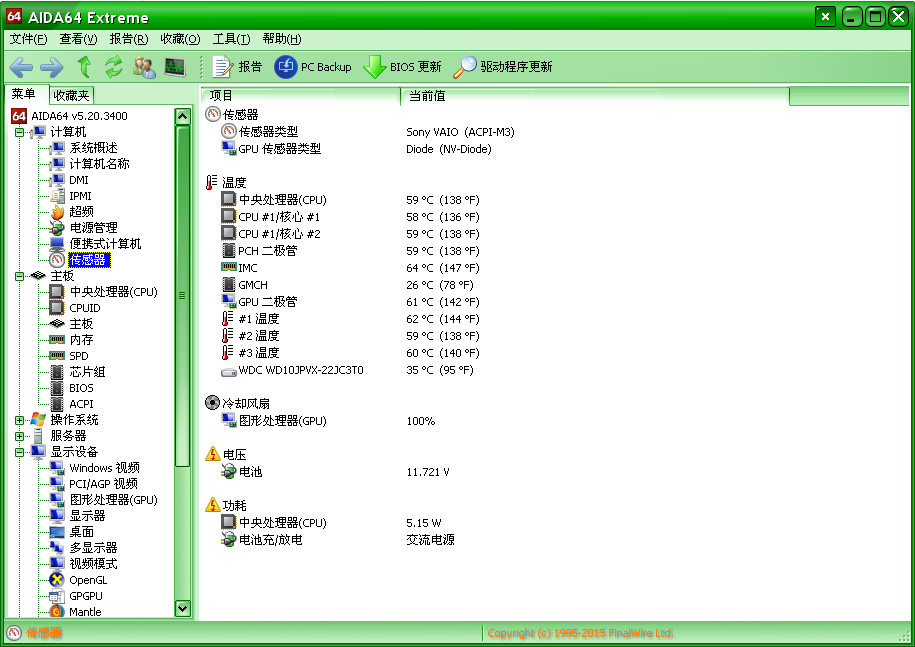Image resolution: width=915 pixels, height=647 pixels.
Task: Select 内存 in the tree
Action: click(x=81, y=340)
